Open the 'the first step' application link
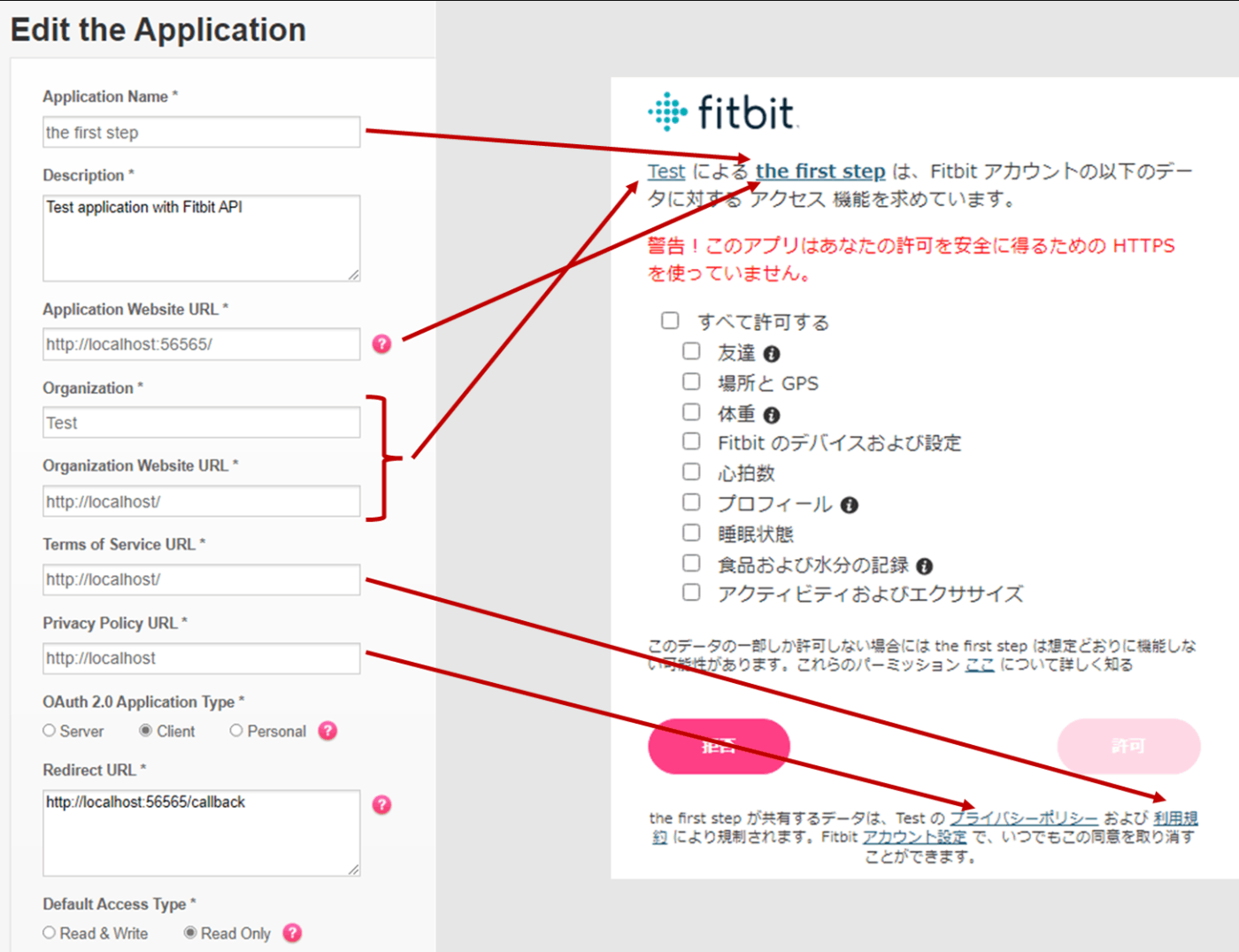The height and width of the screenshot is (952, 1239). tap(820, 172)
